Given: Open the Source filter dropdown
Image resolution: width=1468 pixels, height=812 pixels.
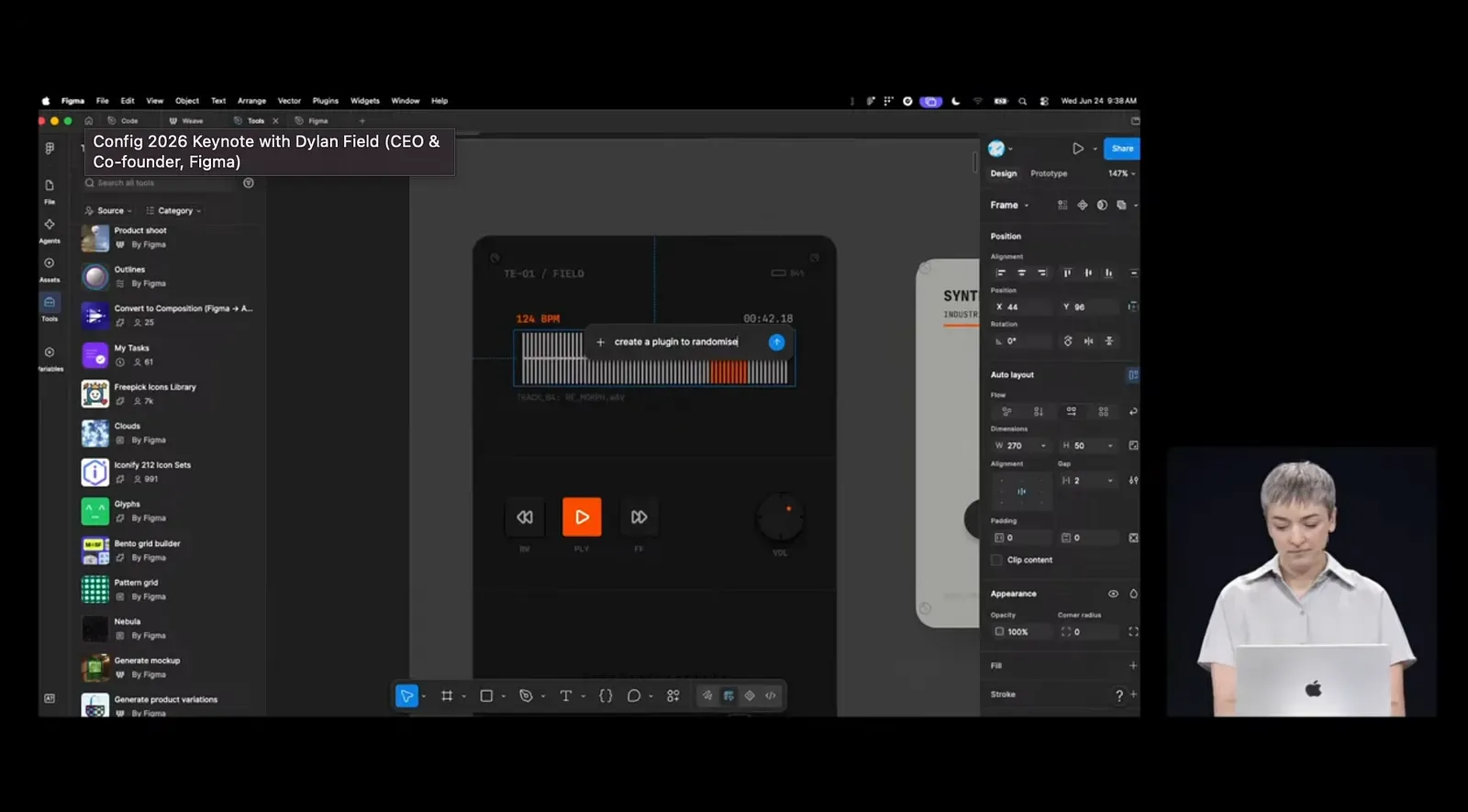Looking at the screenshot, I should (109, 211).
